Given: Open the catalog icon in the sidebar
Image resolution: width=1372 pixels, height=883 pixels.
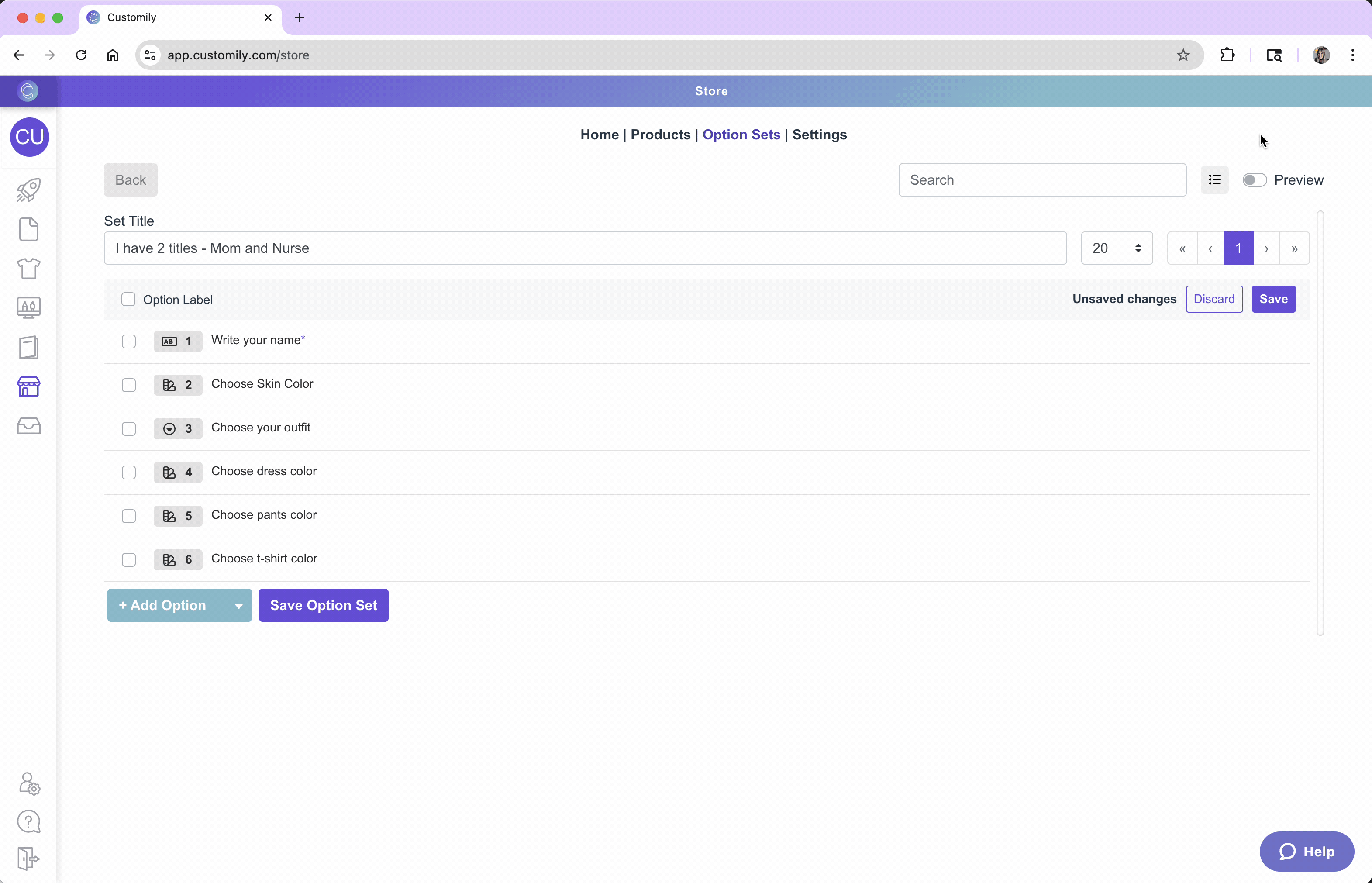Looking at the screenshot, I should click(29, 347).
